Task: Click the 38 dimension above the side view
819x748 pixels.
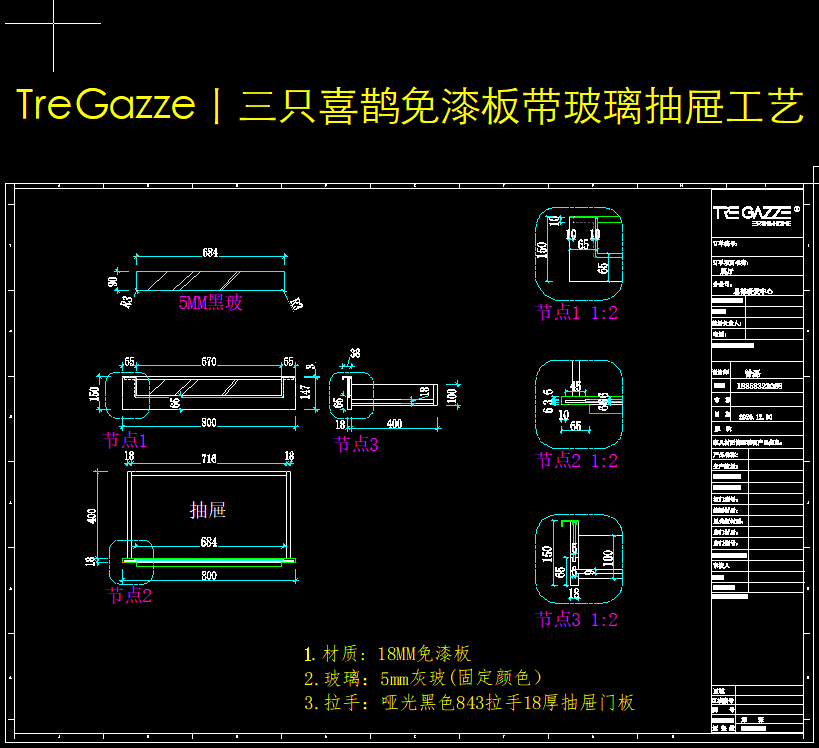Action: pyautogui.click(x=355, y=353)
